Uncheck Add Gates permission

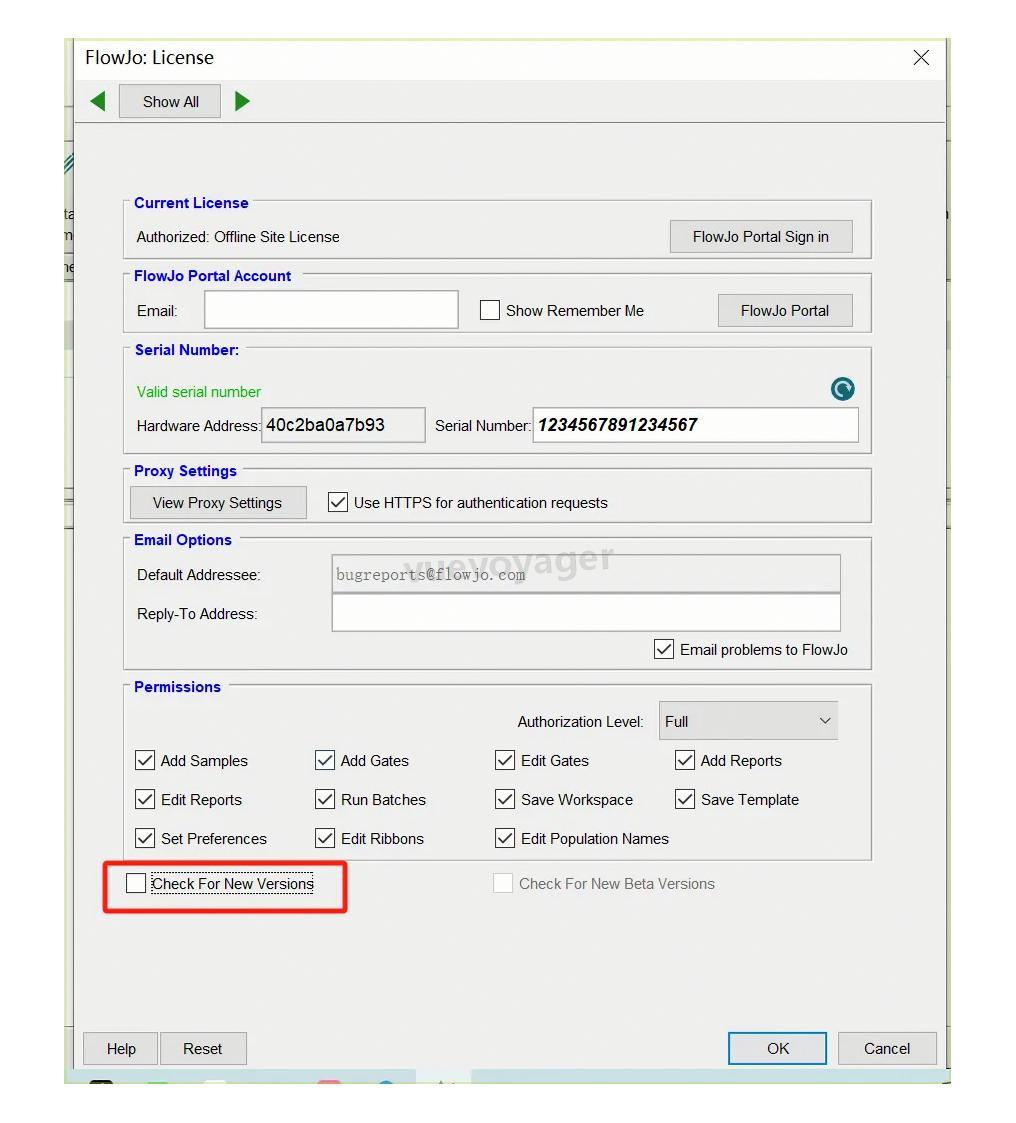tap(325, 760)
